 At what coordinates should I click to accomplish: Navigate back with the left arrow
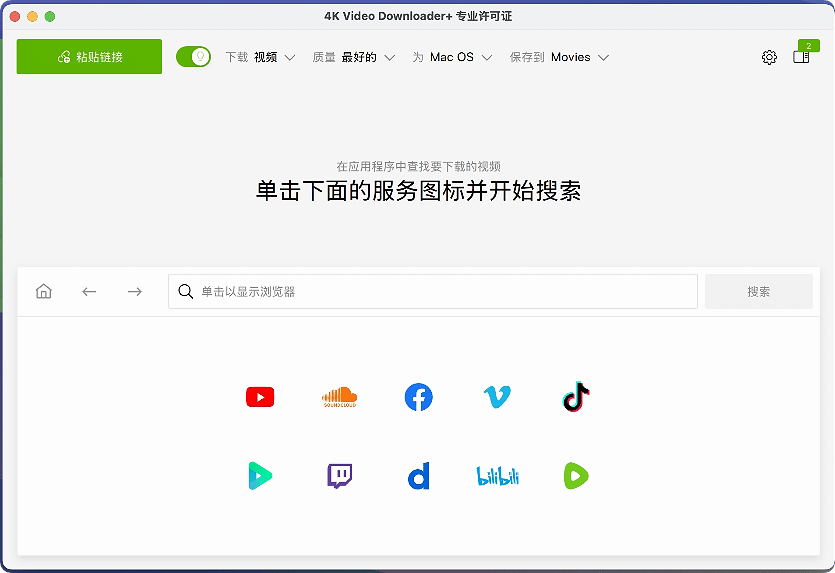[x=89, y=291]
